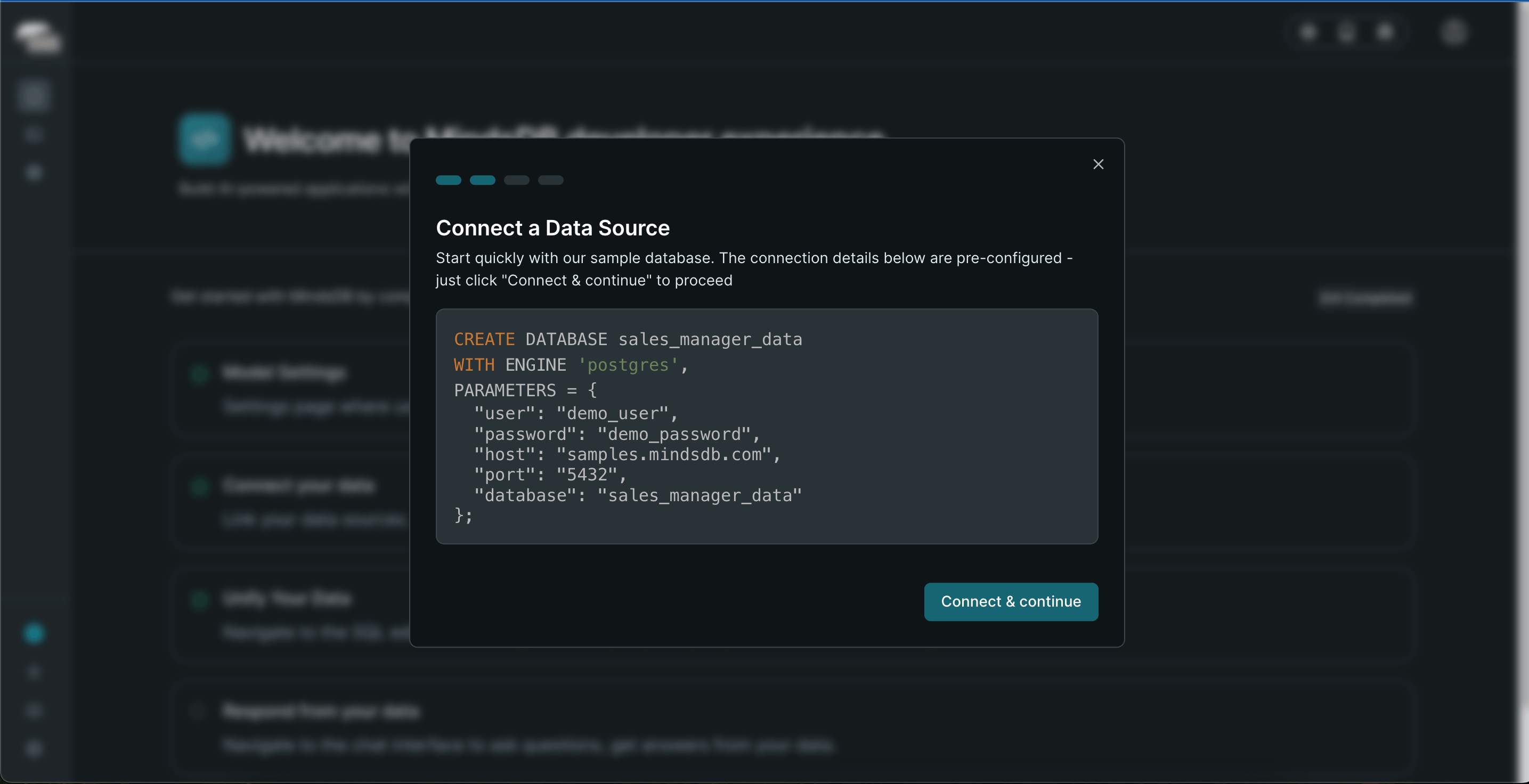
Task: Select the second wizard step indicator
Action: [x=483, y=181]
